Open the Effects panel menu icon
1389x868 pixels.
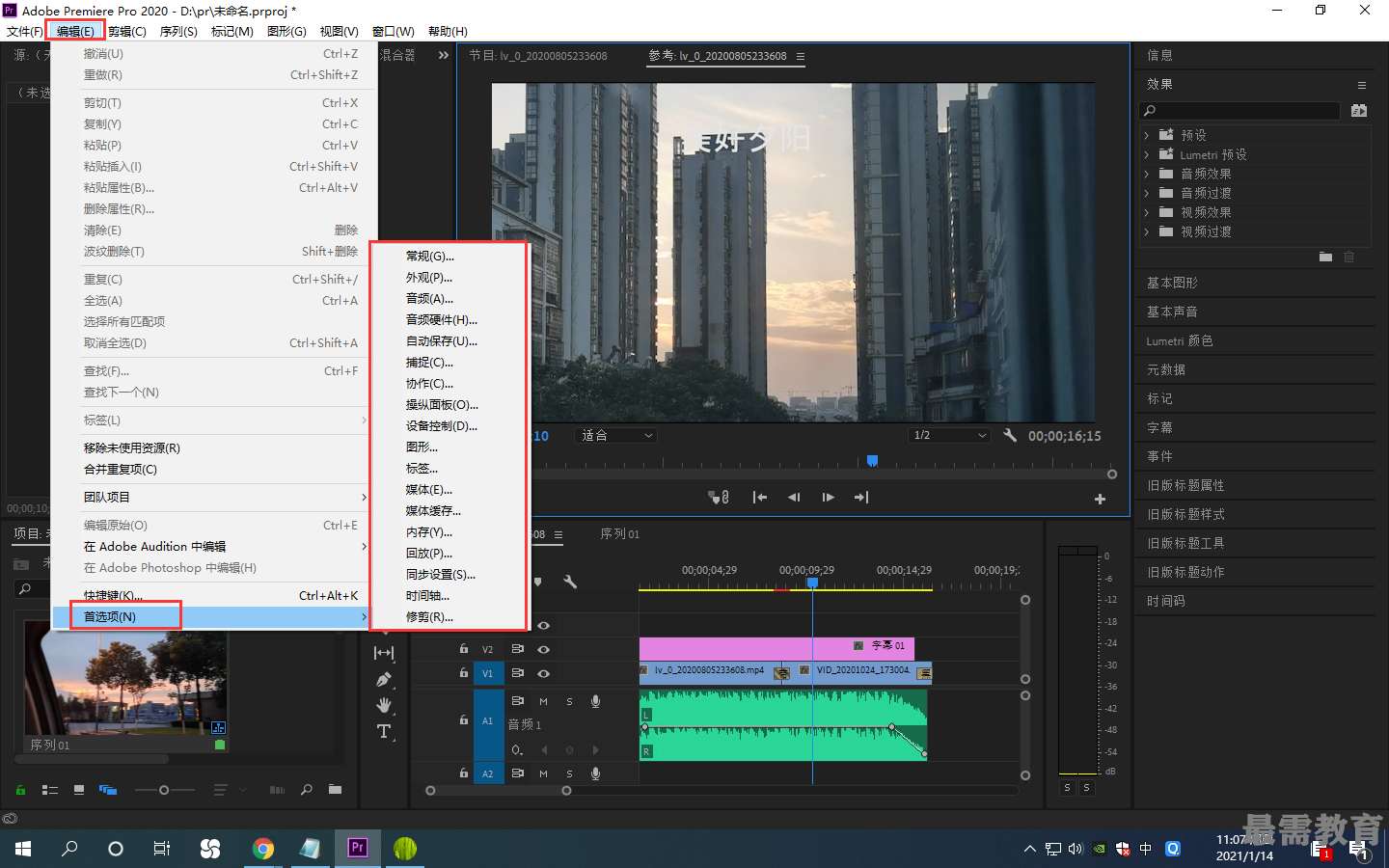(x=1362, y=85)
